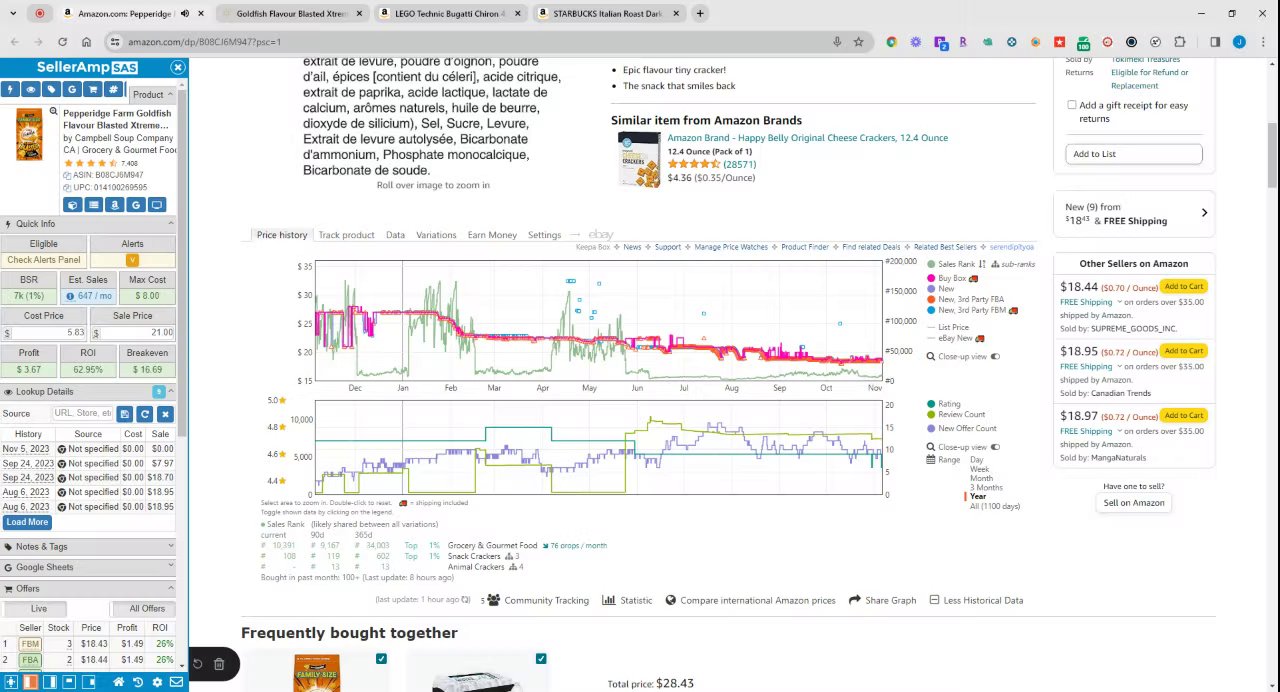This screenshot has height=692, width=1280.
Task: Bookmark this page with star icon
Action: coord(858,42)
